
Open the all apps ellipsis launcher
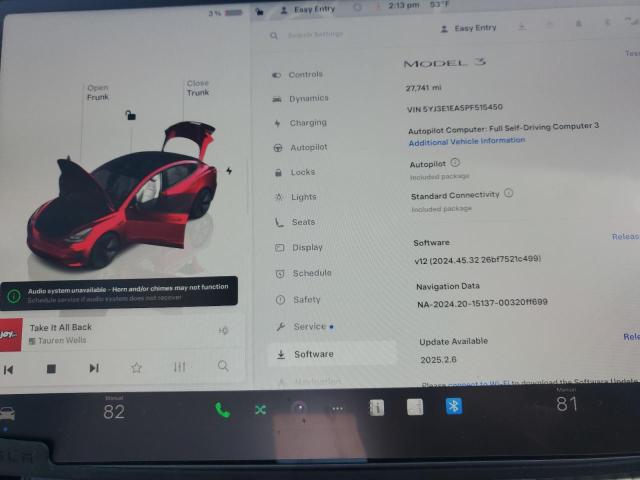pos(338,408)
